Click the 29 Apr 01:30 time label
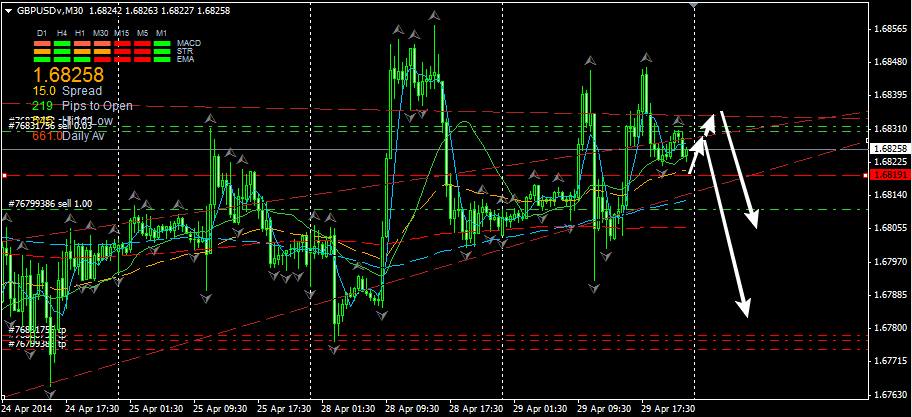The image size is (912, 417). tap(540, 408)
